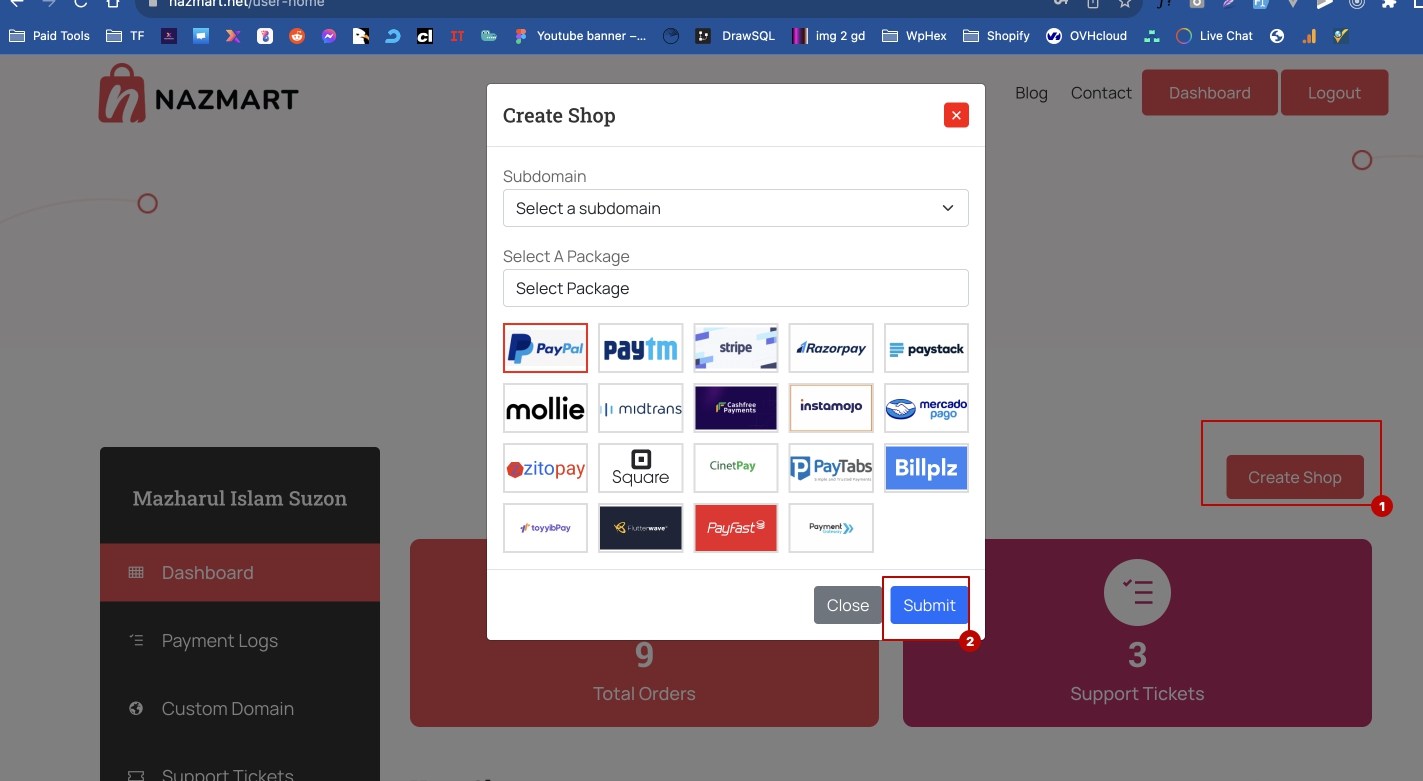The image size is (1423, 781).
Task: Click the Create Shop page button
Action: pos(1294,477)
